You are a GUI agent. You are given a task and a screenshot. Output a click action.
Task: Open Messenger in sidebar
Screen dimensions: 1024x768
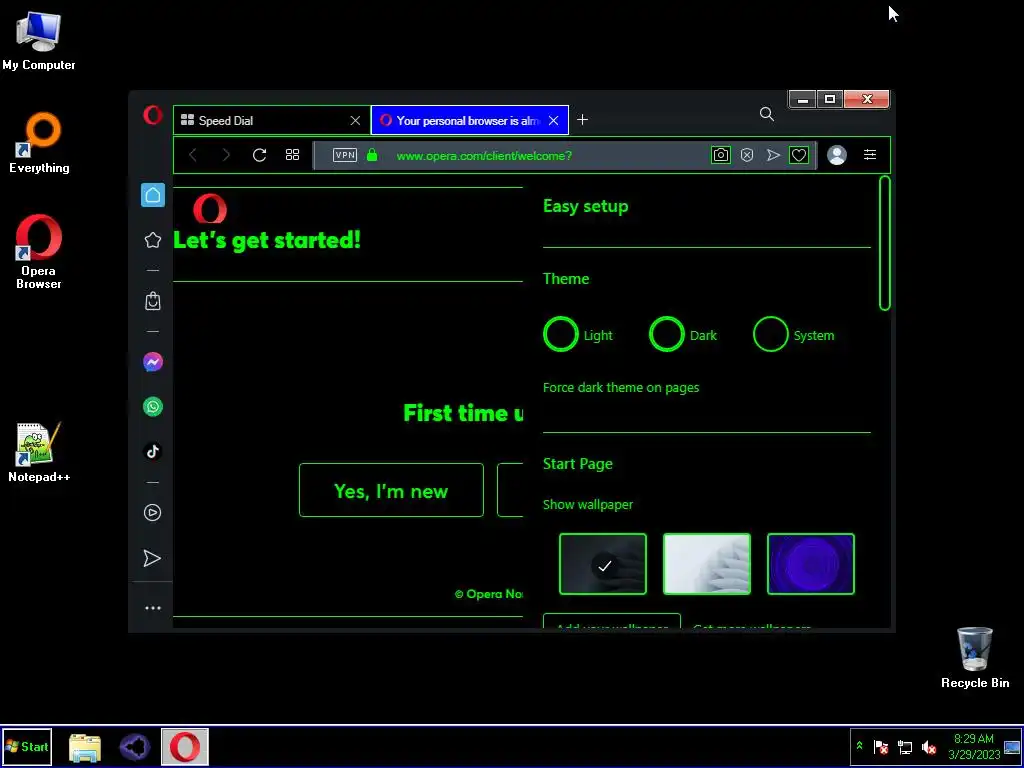coord(153,362)
